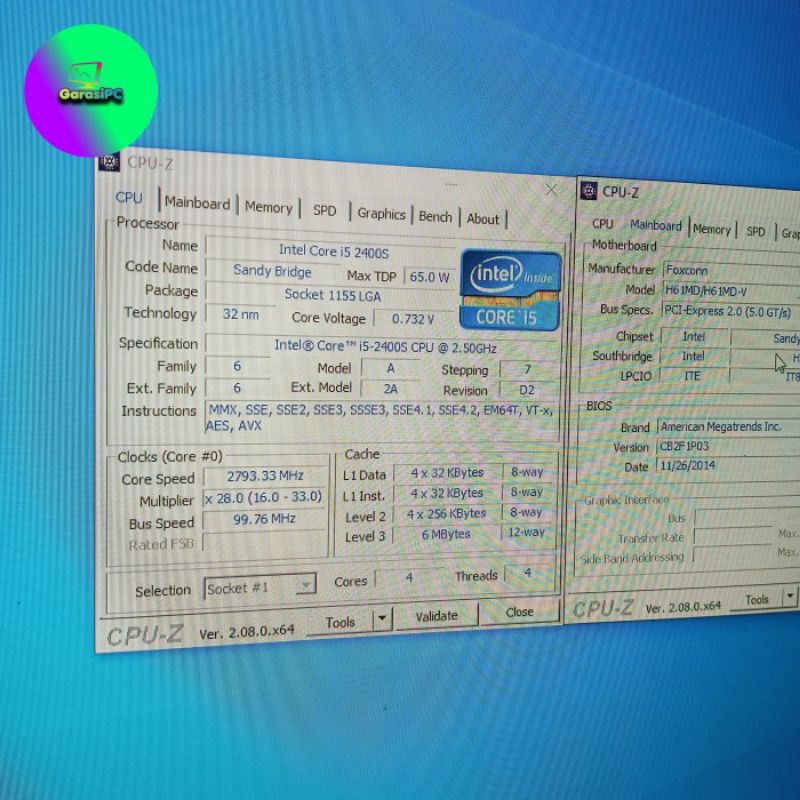Viewport: 800px width, 800px height.
Task: Open the Memory tab in right window
Action: coord(711,229)
